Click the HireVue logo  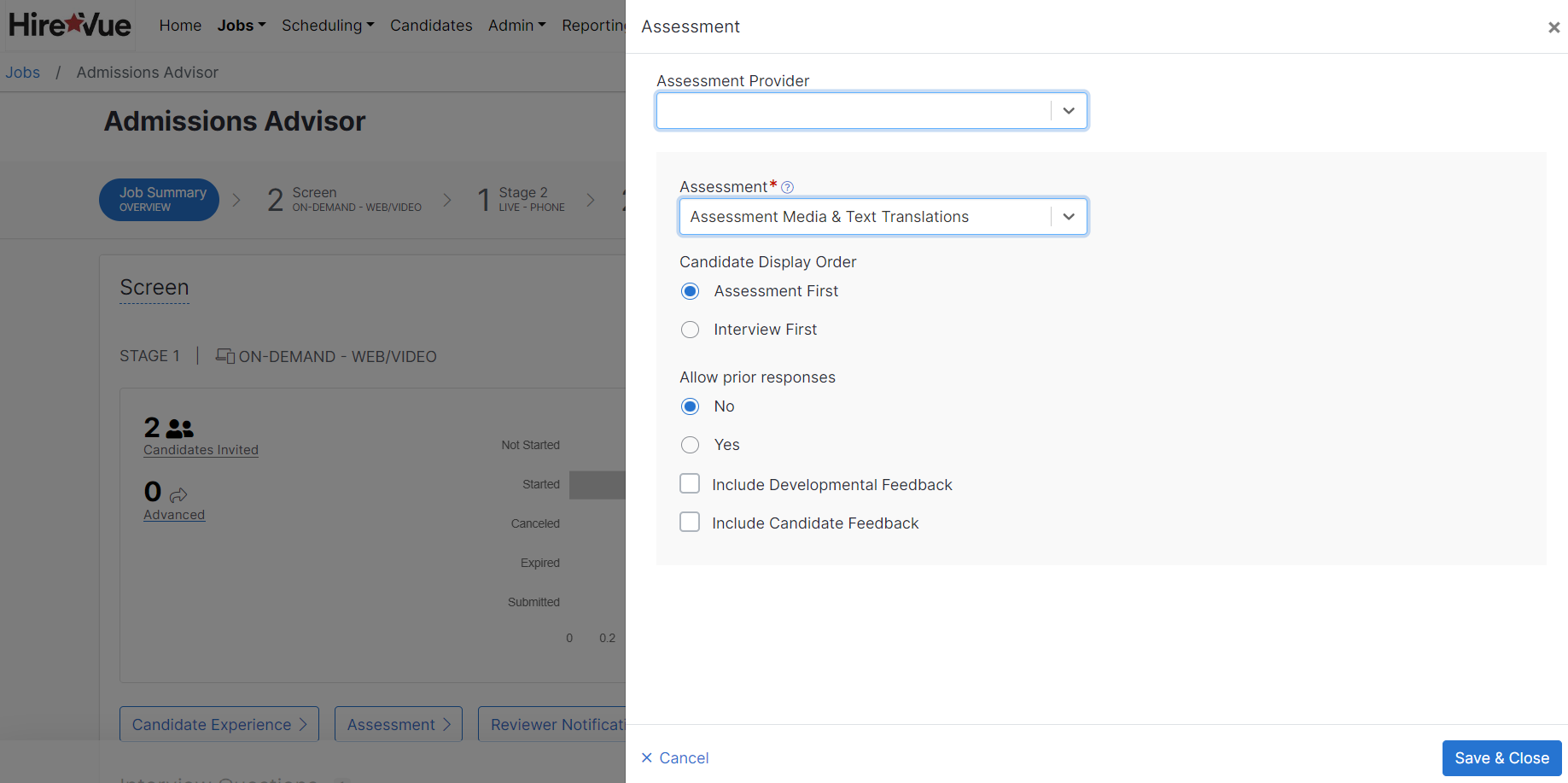pos(70,25)
